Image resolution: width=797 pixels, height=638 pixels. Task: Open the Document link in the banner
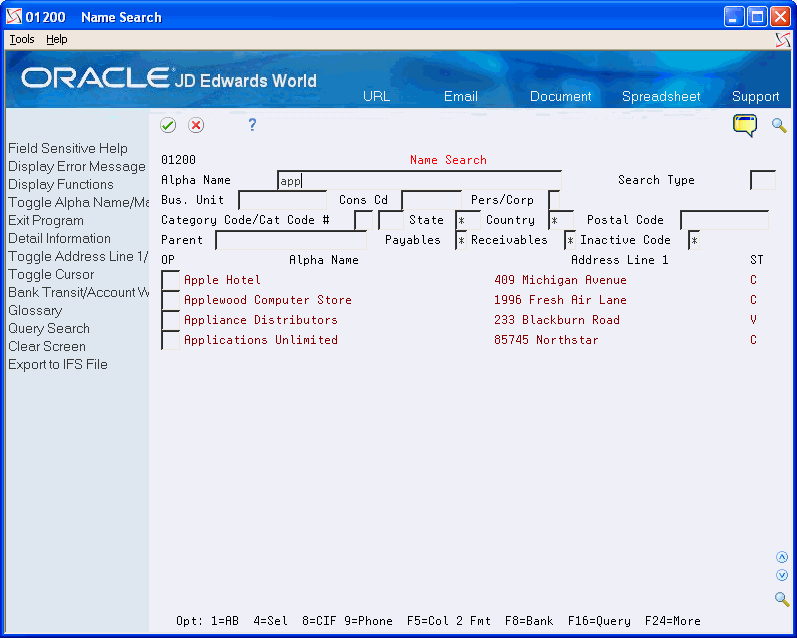point(560,96)
